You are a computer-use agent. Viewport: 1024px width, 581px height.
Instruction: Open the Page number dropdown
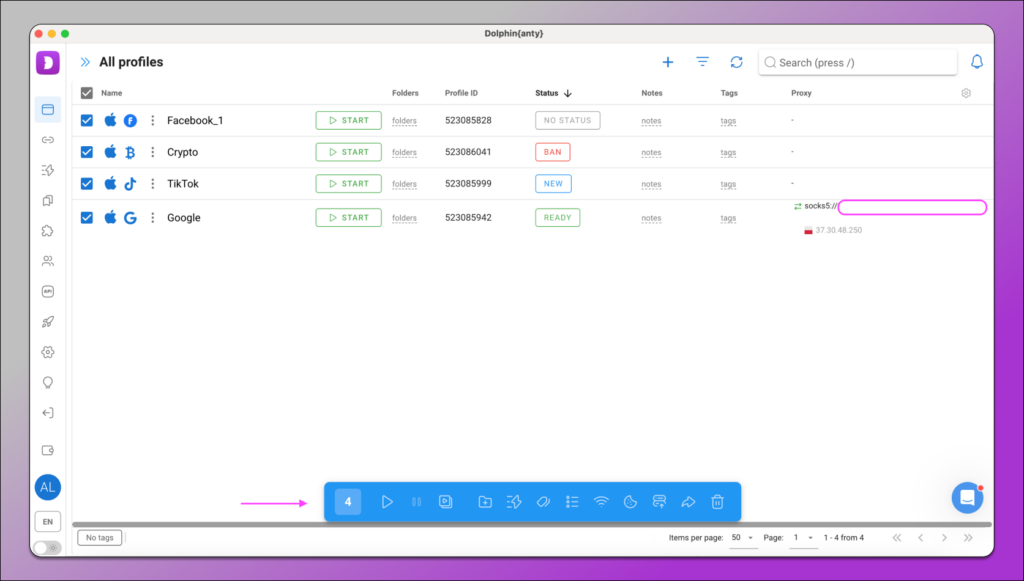pos(803,538)
